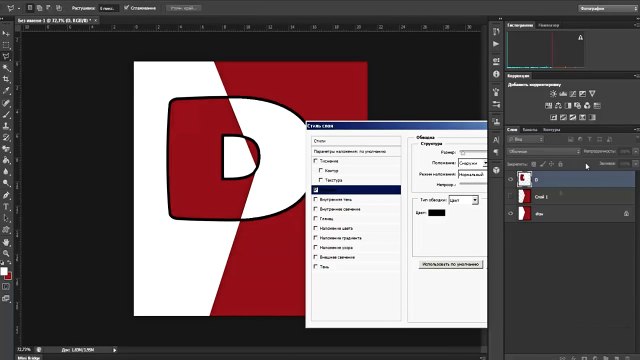Enable Тень (drop shadow) checkbox

click(x=316, y=267)
